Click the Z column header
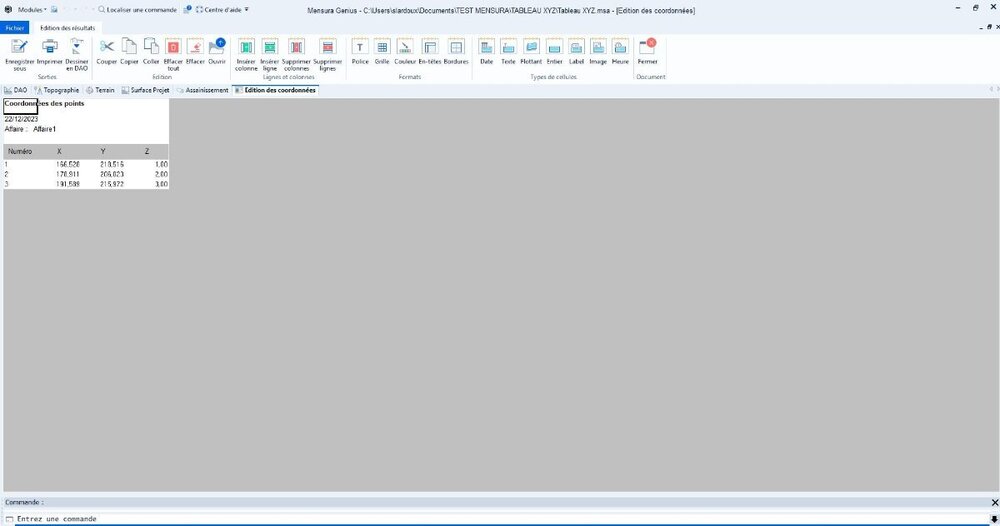The width and height of the screenshot is (1000, 526). [147, 152]
